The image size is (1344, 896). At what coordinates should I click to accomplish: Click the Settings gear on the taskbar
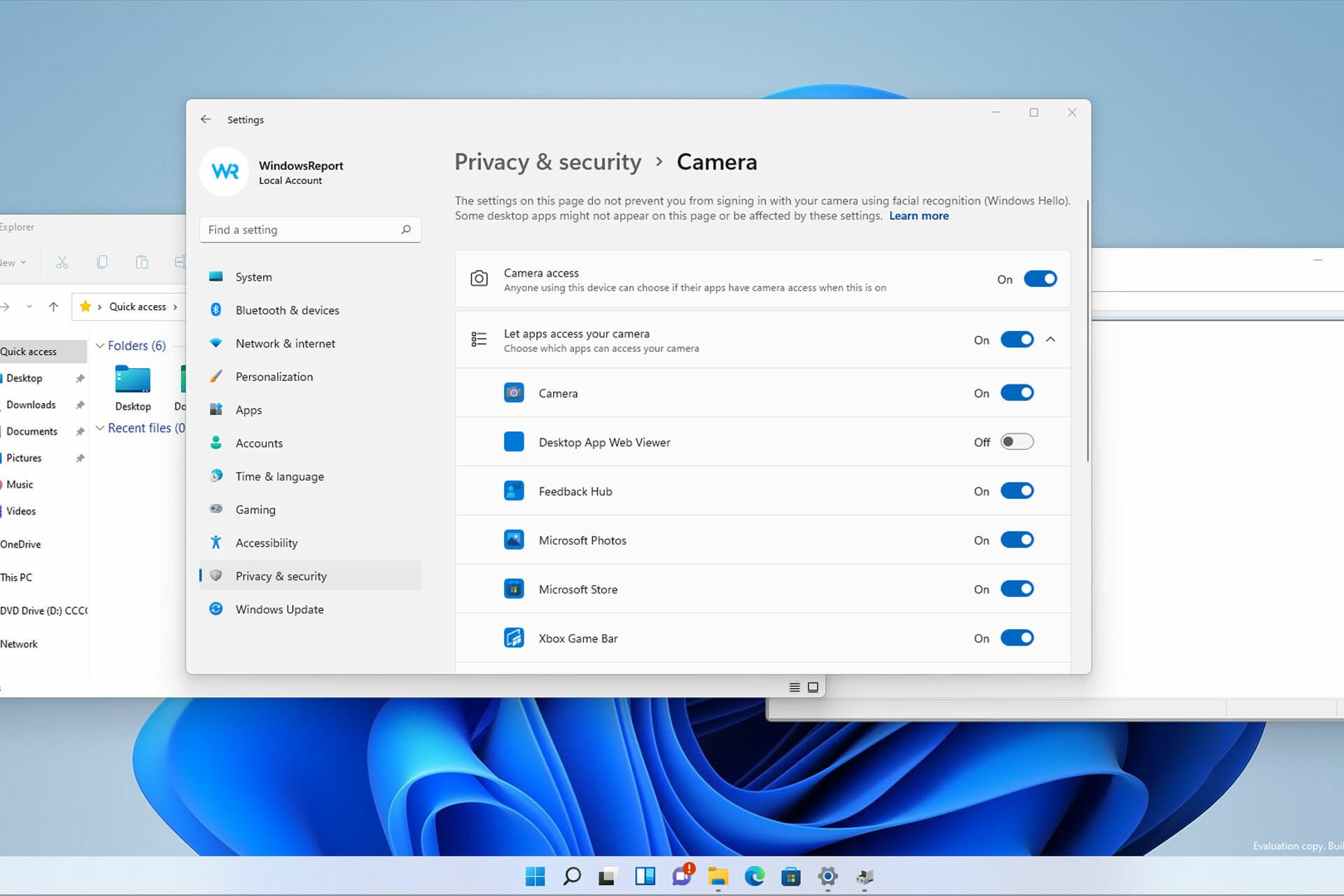[827, 876]
